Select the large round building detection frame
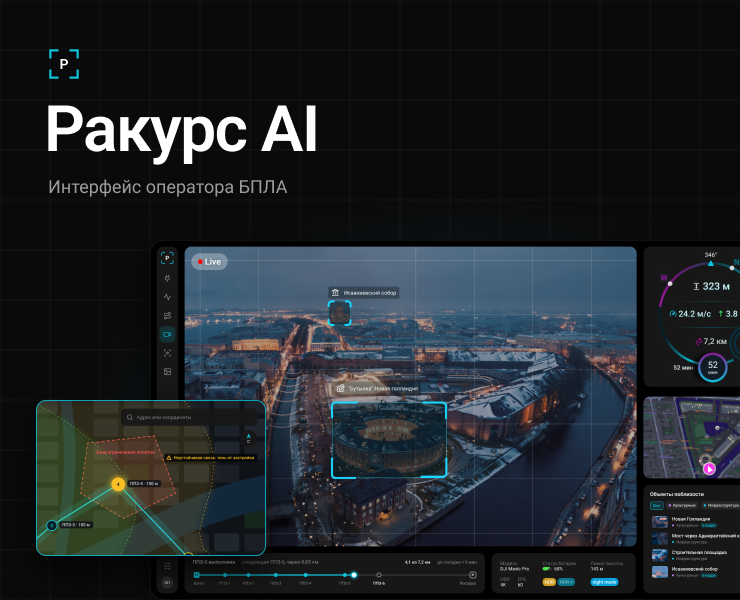Image resolution: width=740 pixels, height=600 pixels. pos(389,439)
